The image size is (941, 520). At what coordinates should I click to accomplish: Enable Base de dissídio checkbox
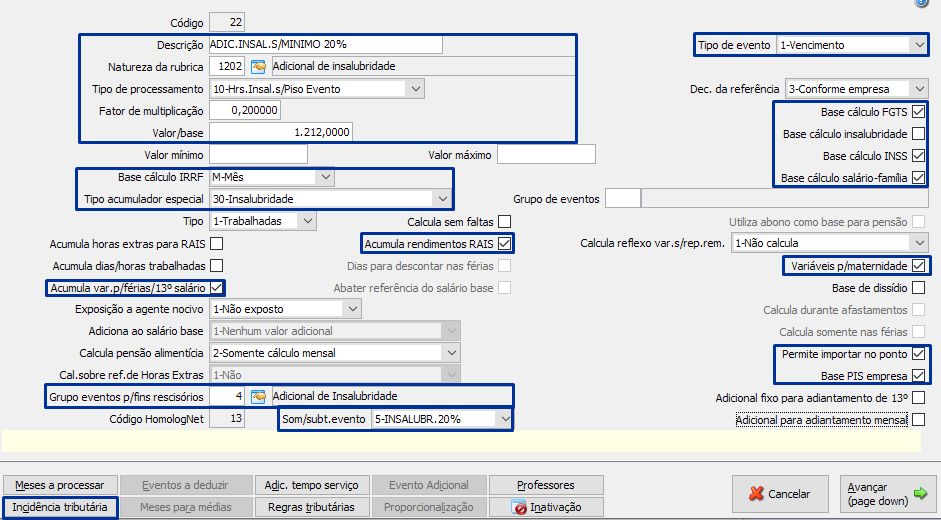pos(918,288)
